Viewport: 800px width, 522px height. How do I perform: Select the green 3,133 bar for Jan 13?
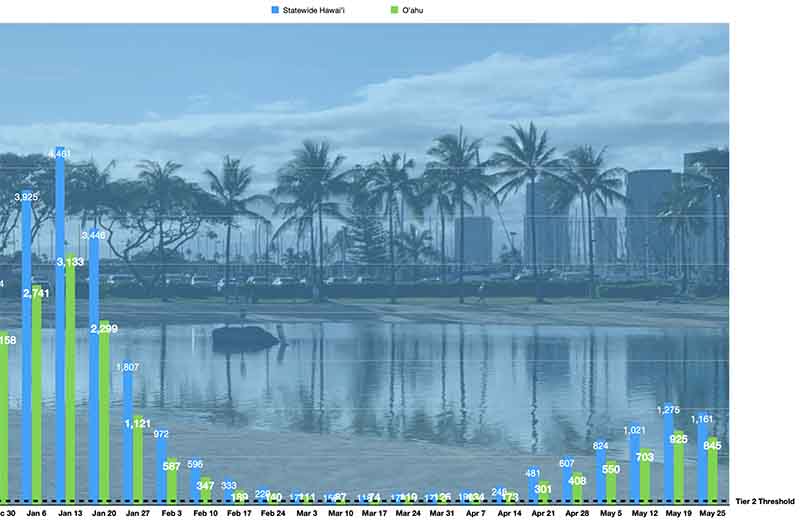70,380
